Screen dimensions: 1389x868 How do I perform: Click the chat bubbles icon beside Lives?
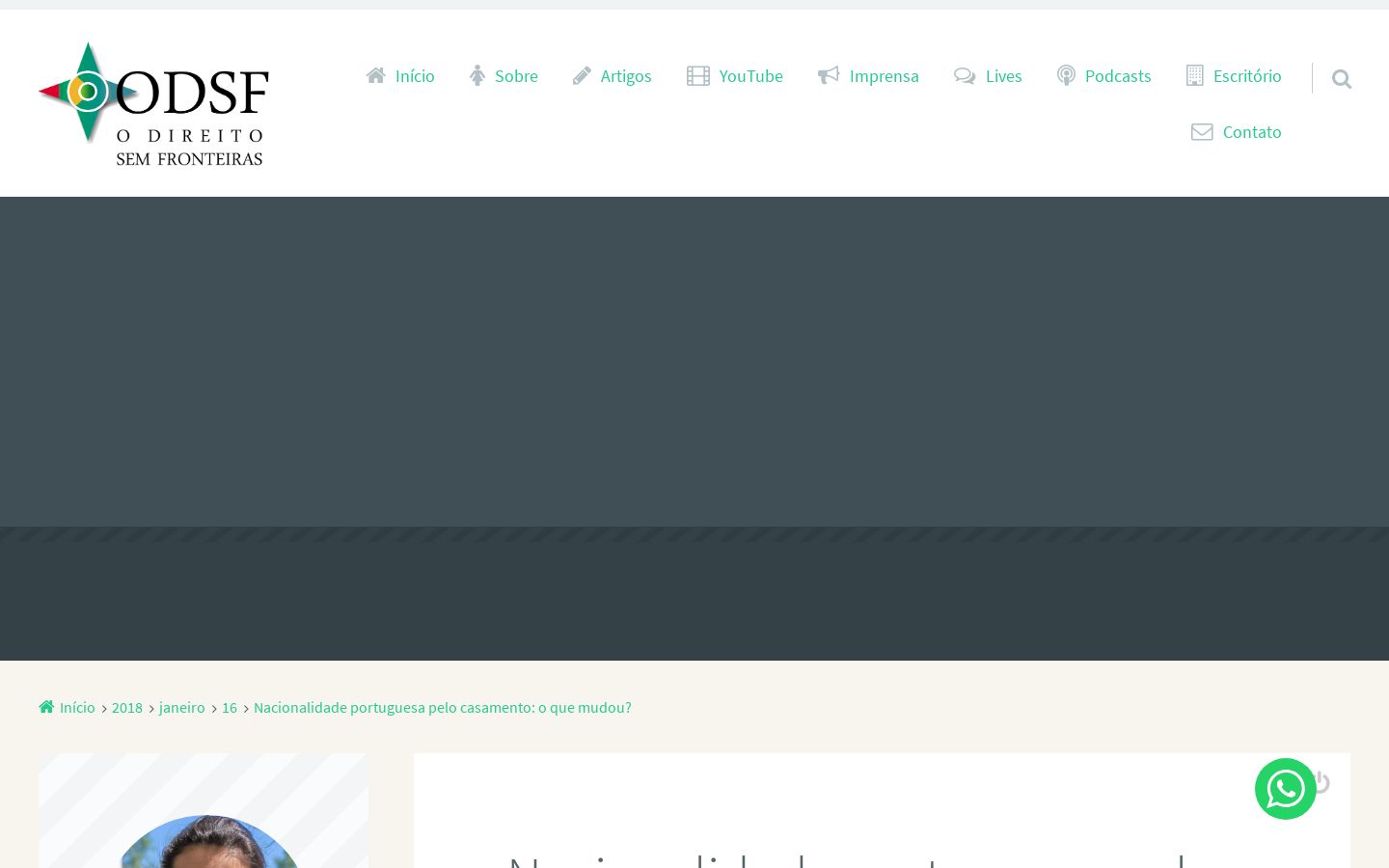point(965,75)
